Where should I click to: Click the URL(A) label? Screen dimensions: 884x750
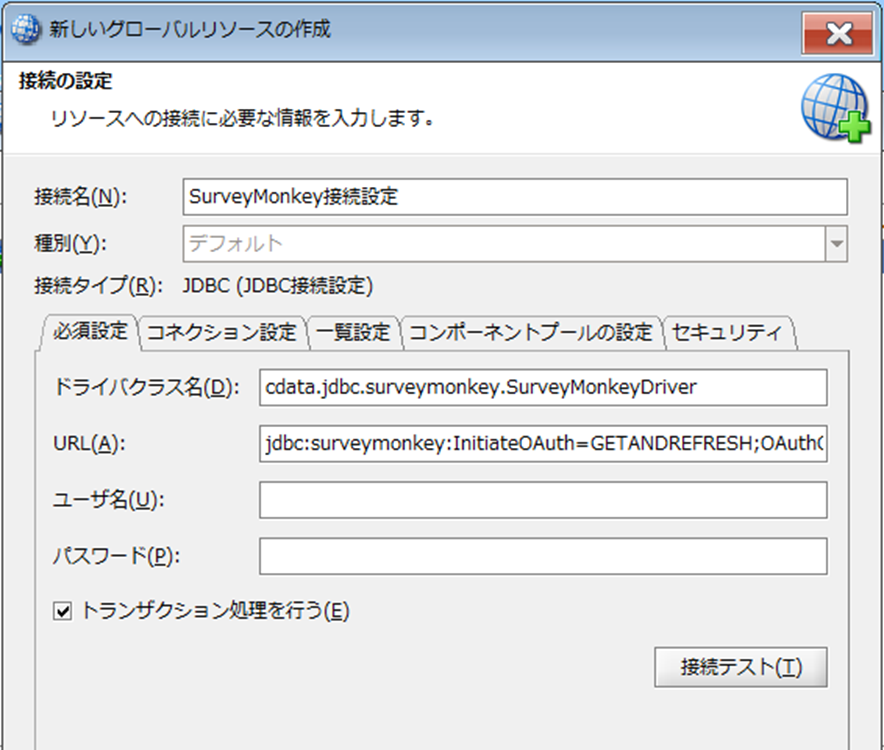pos(89,444)
